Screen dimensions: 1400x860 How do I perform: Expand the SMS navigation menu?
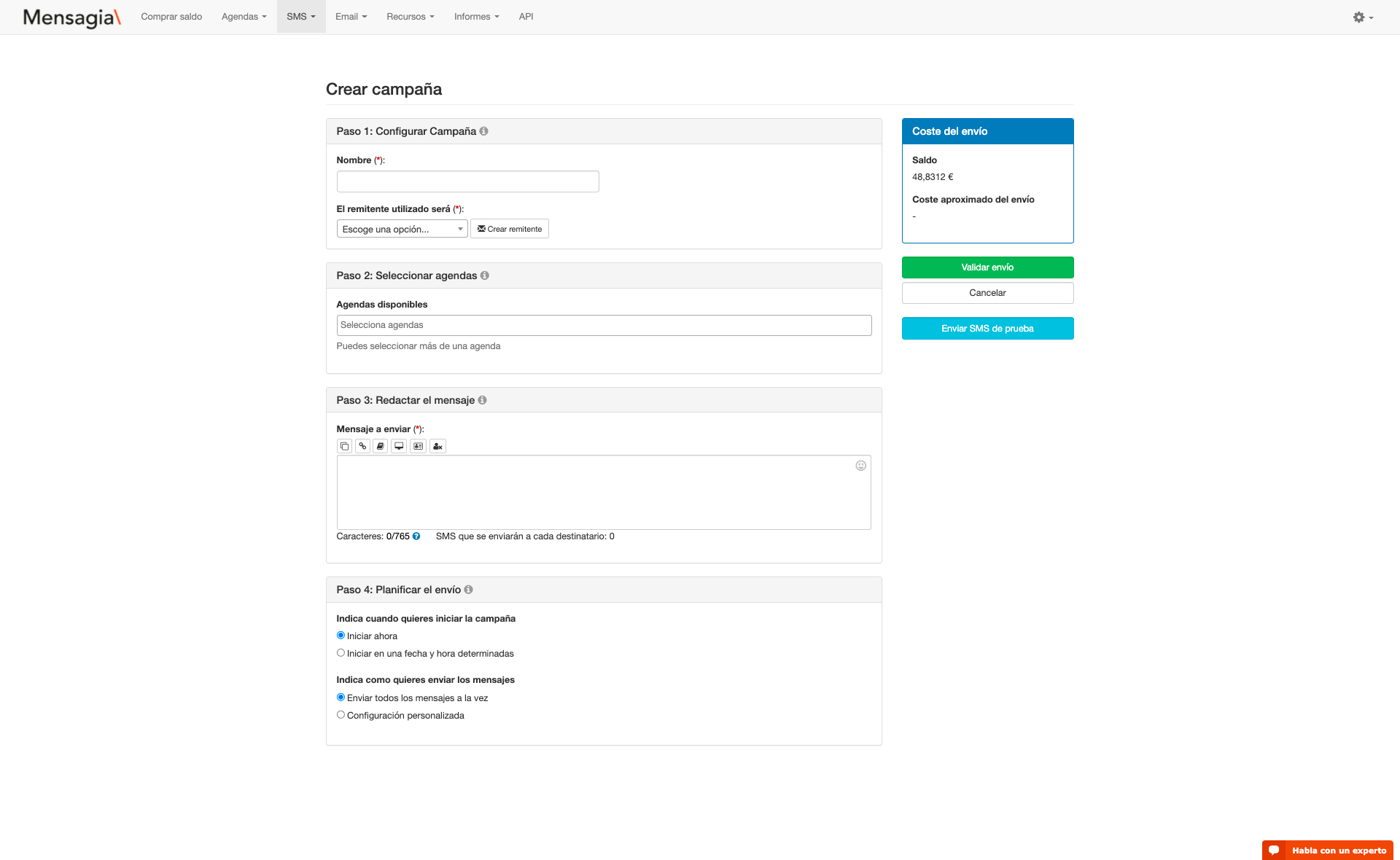pos(300,16)
